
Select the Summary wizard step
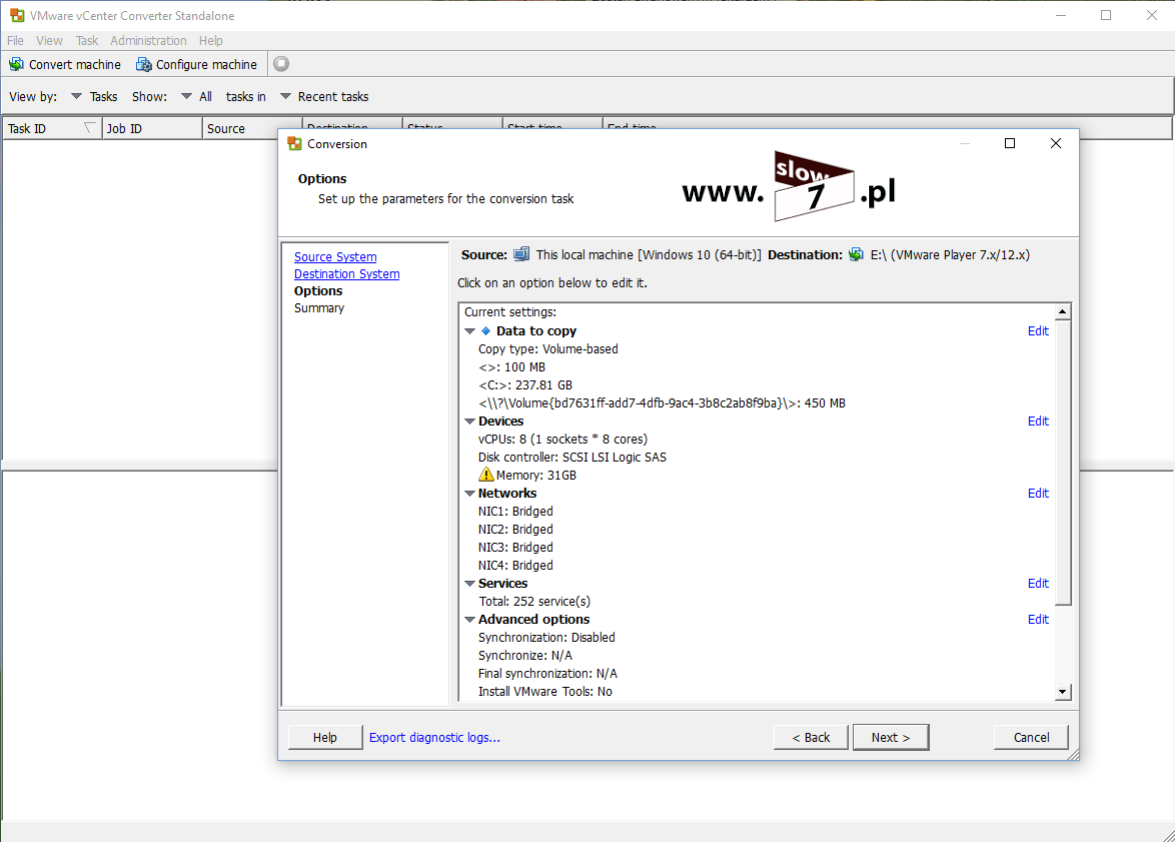click(319, 308)
